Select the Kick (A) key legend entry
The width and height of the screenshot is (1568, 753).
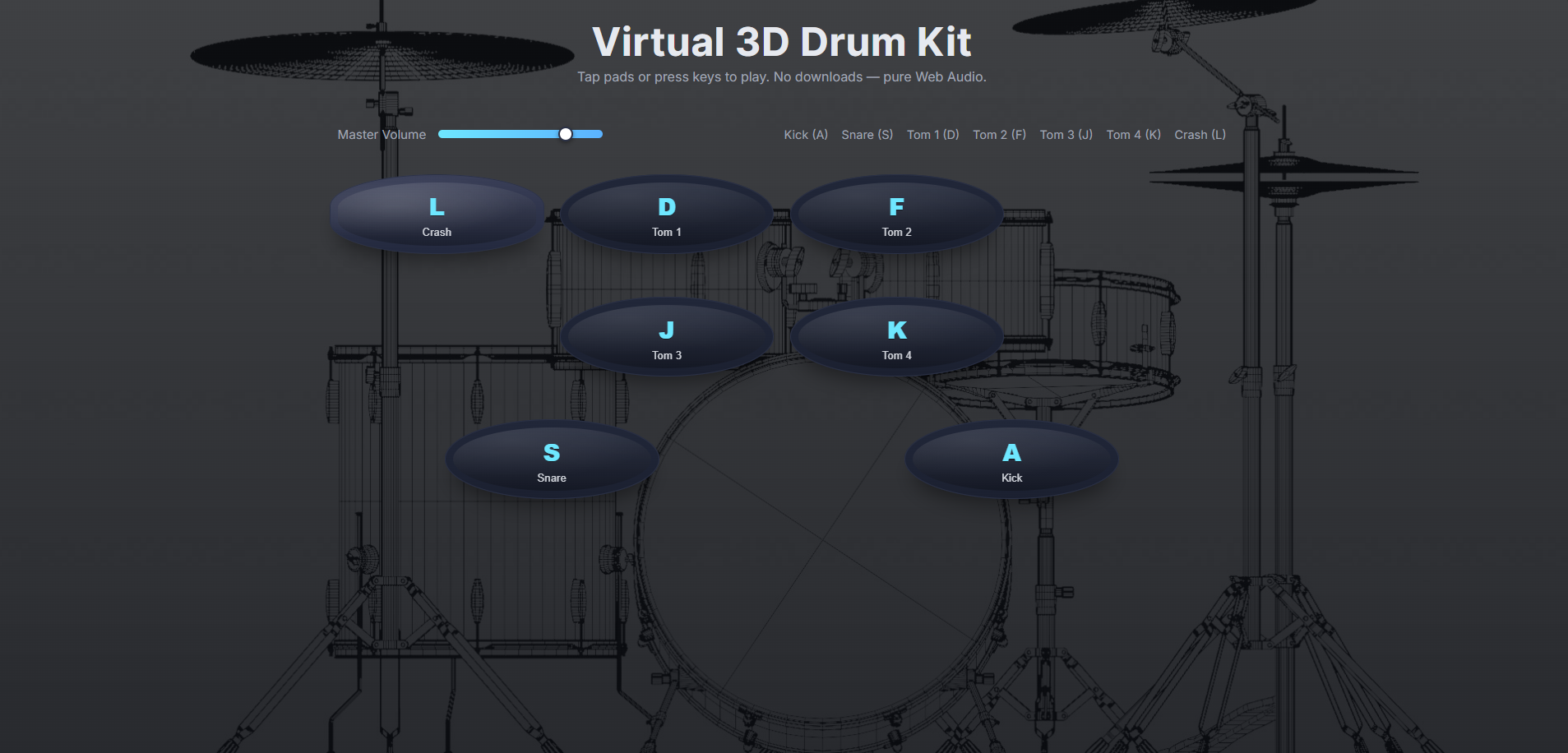point(806,134)
